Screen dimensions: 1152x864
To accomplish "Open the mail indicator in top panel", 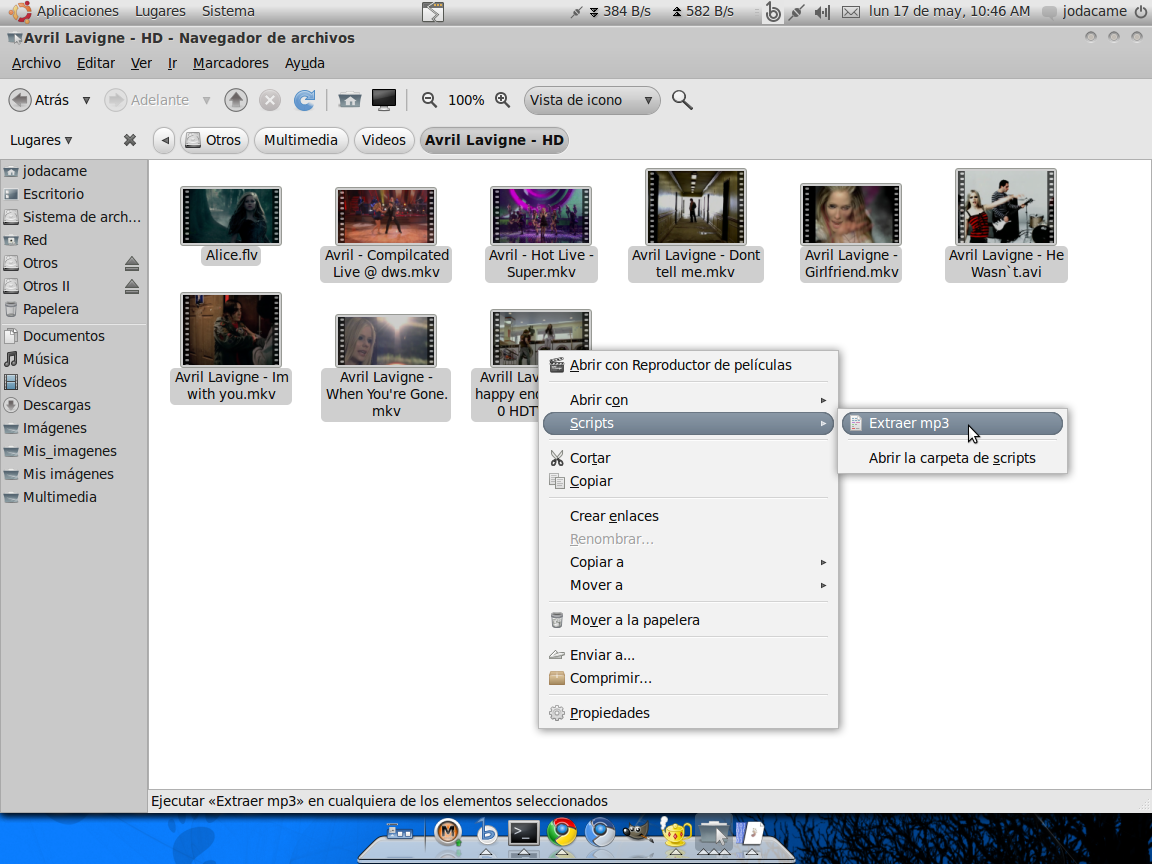I will (851, 12).
